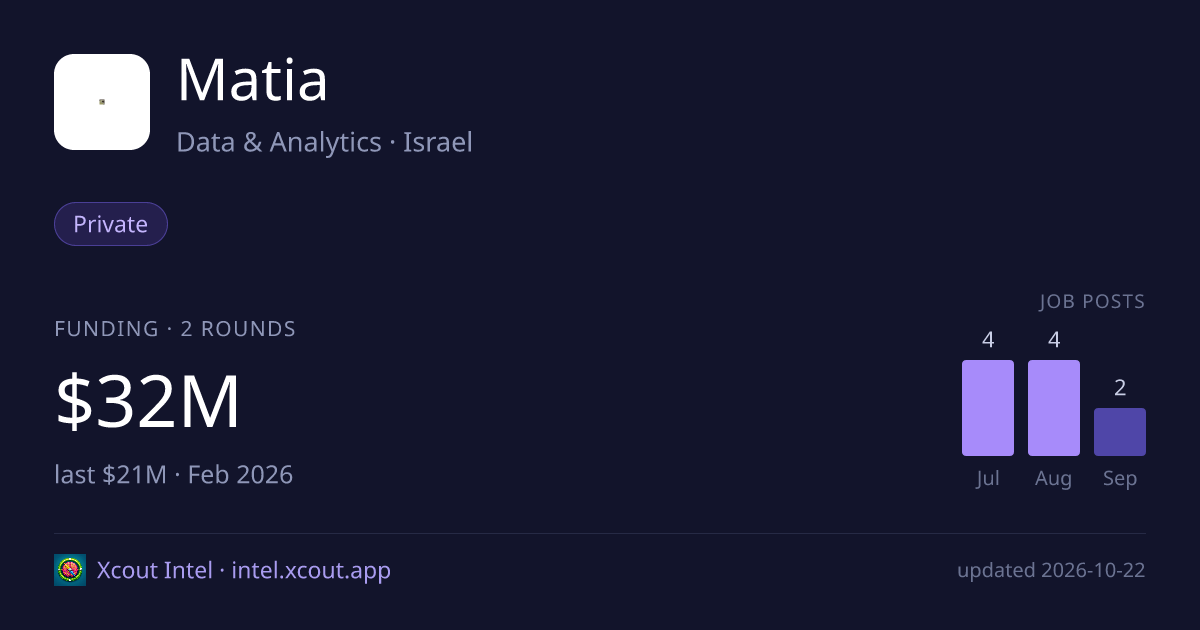Click the Jul month label
Viewport: 1200px width, 630px height.
click(x=988, y=478)
